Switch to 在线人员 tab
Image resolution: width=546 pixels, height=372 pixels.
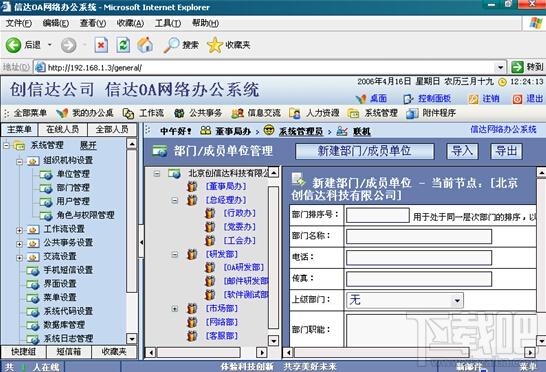click(62, 130)
